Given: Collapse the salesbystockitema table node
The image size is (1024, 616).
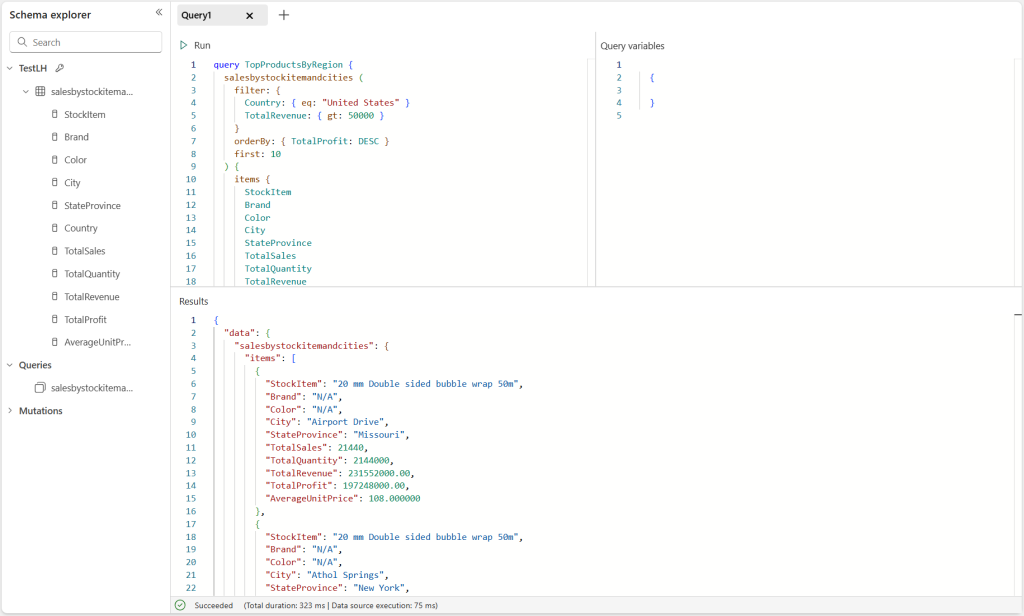Looking at the screenshot, I should coord(25,91).
